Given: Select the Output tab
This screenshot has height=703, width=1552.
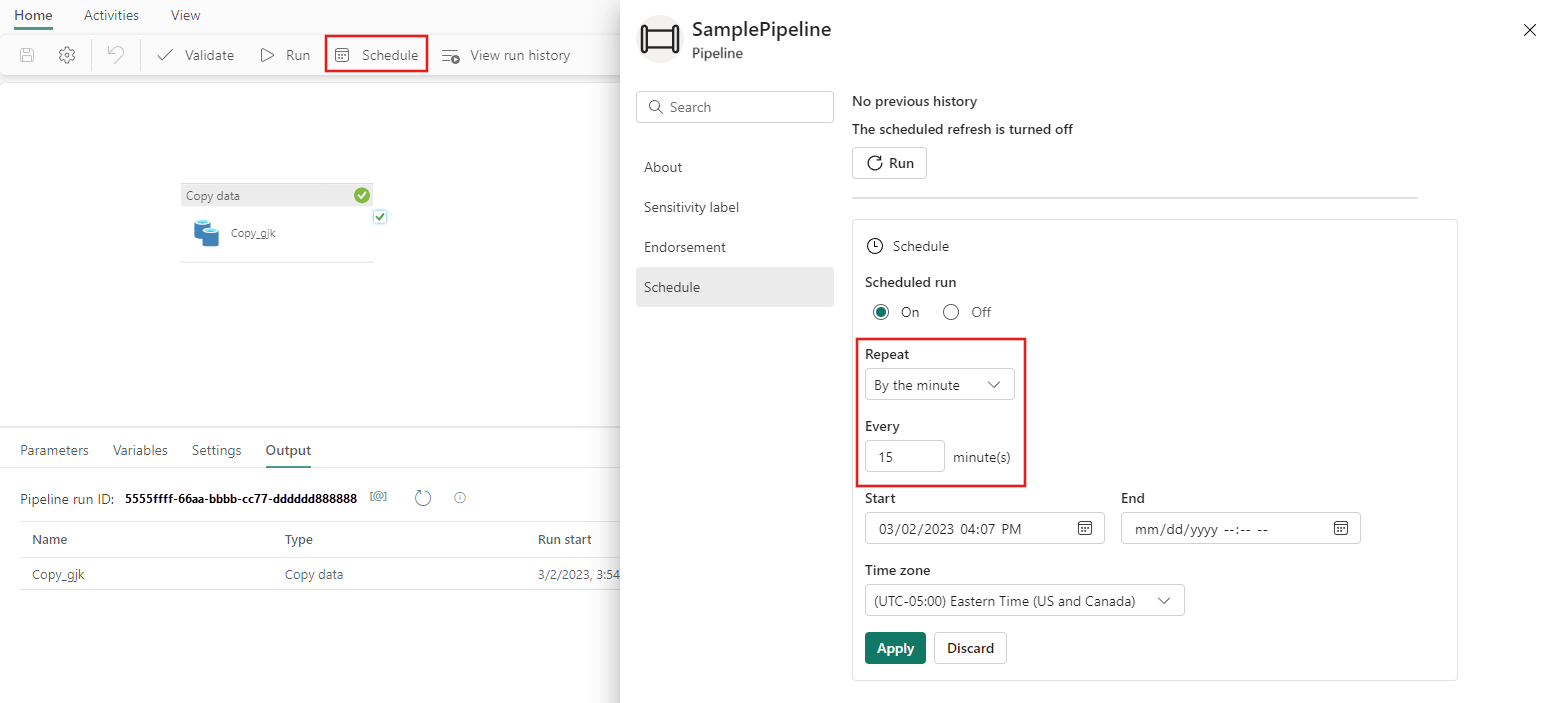Looking at the screenshot, I should pyautogui.click(x=288, y=450).
